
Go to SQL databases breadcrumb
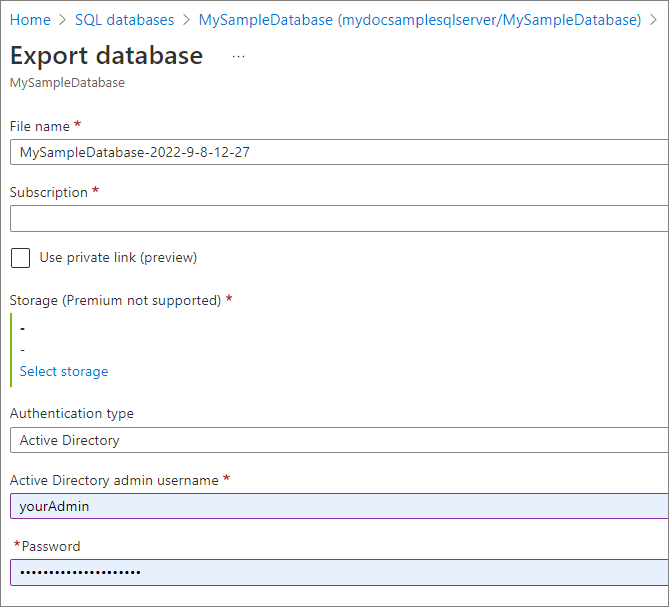125,20
